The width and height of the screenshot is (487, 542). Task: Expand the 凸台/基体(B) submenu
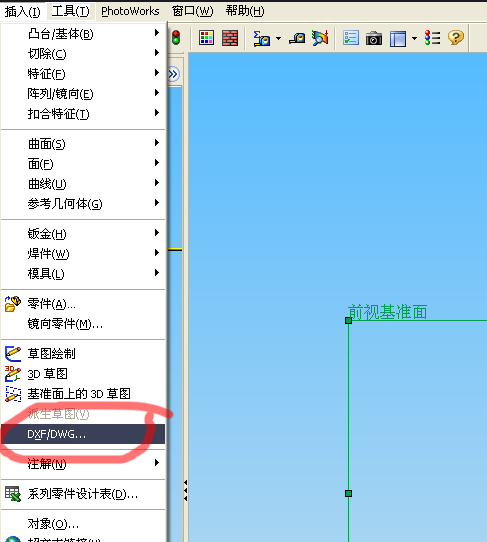tap(83, 34)
